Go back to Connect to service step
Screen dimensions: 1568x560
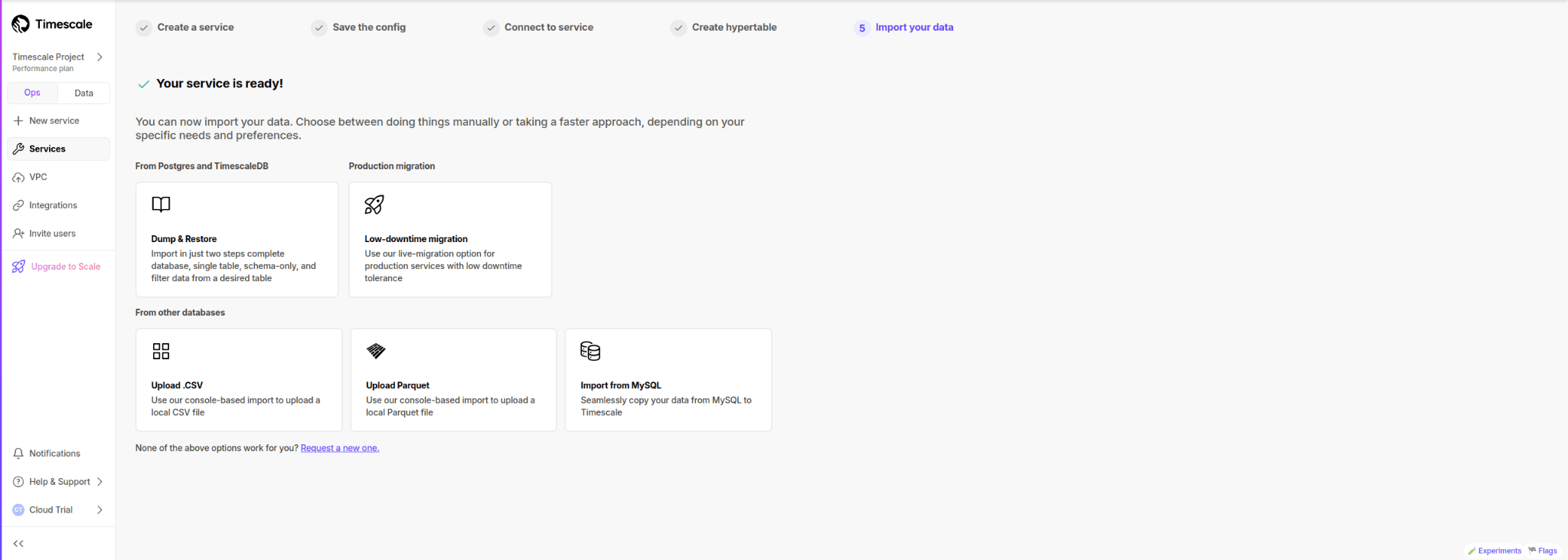point(548,28)
